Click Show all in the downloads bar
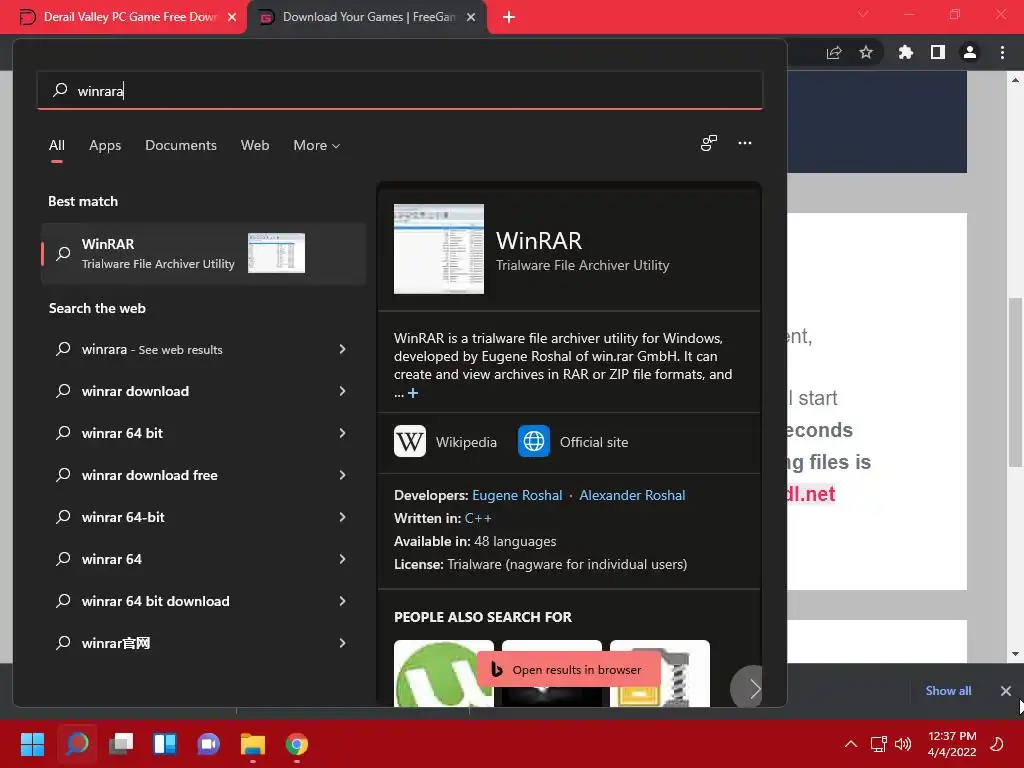 [948, 690]
